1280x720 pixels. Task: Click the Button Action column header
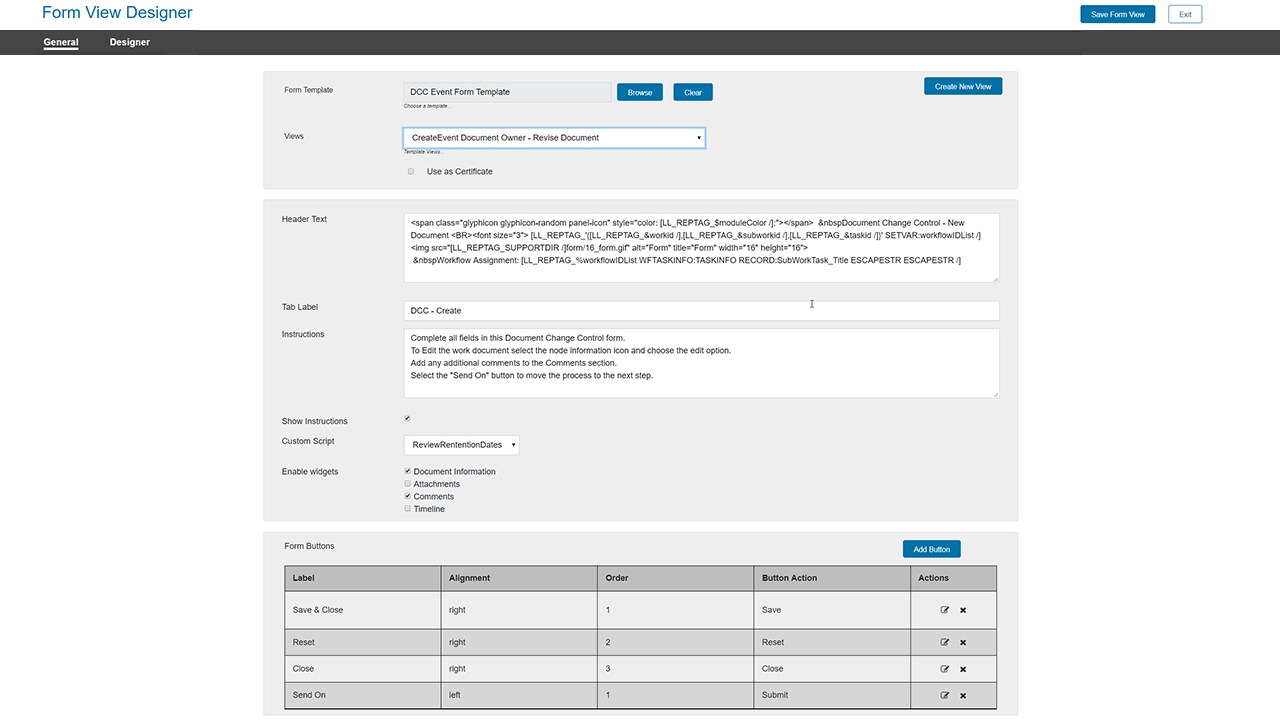click(x=832, y=578)
